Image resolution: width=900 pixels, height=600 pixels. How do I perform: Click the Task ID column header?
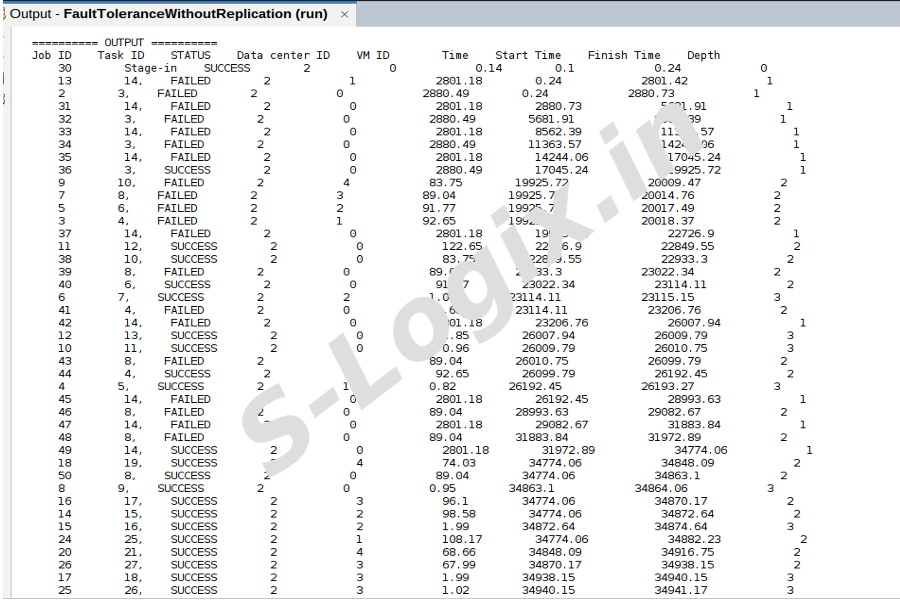120,56
